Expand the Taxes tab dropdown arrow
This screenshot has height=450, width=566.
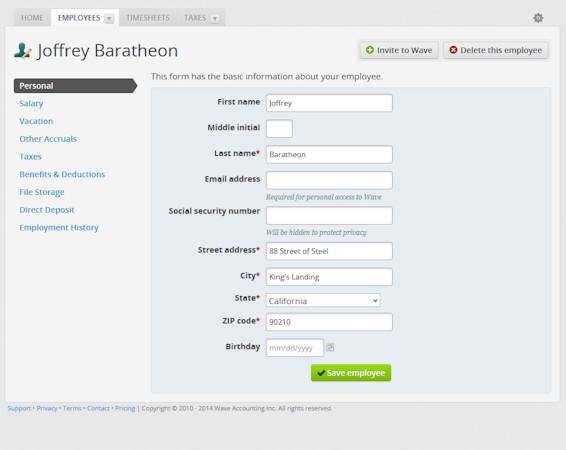215,18
